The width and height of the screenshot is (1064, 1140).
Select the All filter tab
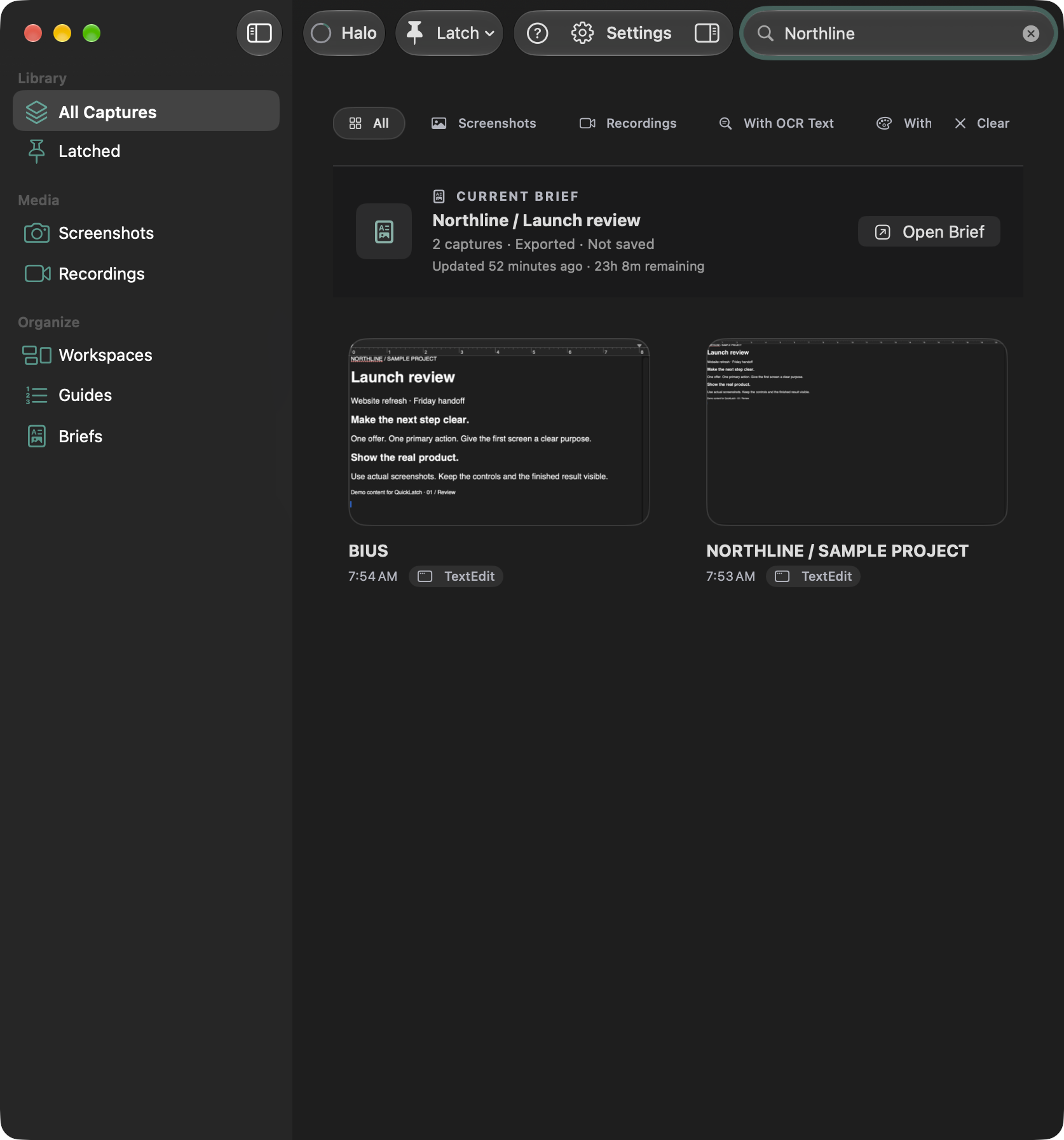[x=369, y=123]
